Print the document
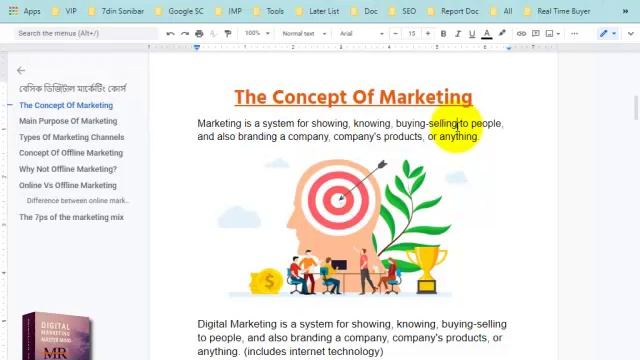 [199, 34]
